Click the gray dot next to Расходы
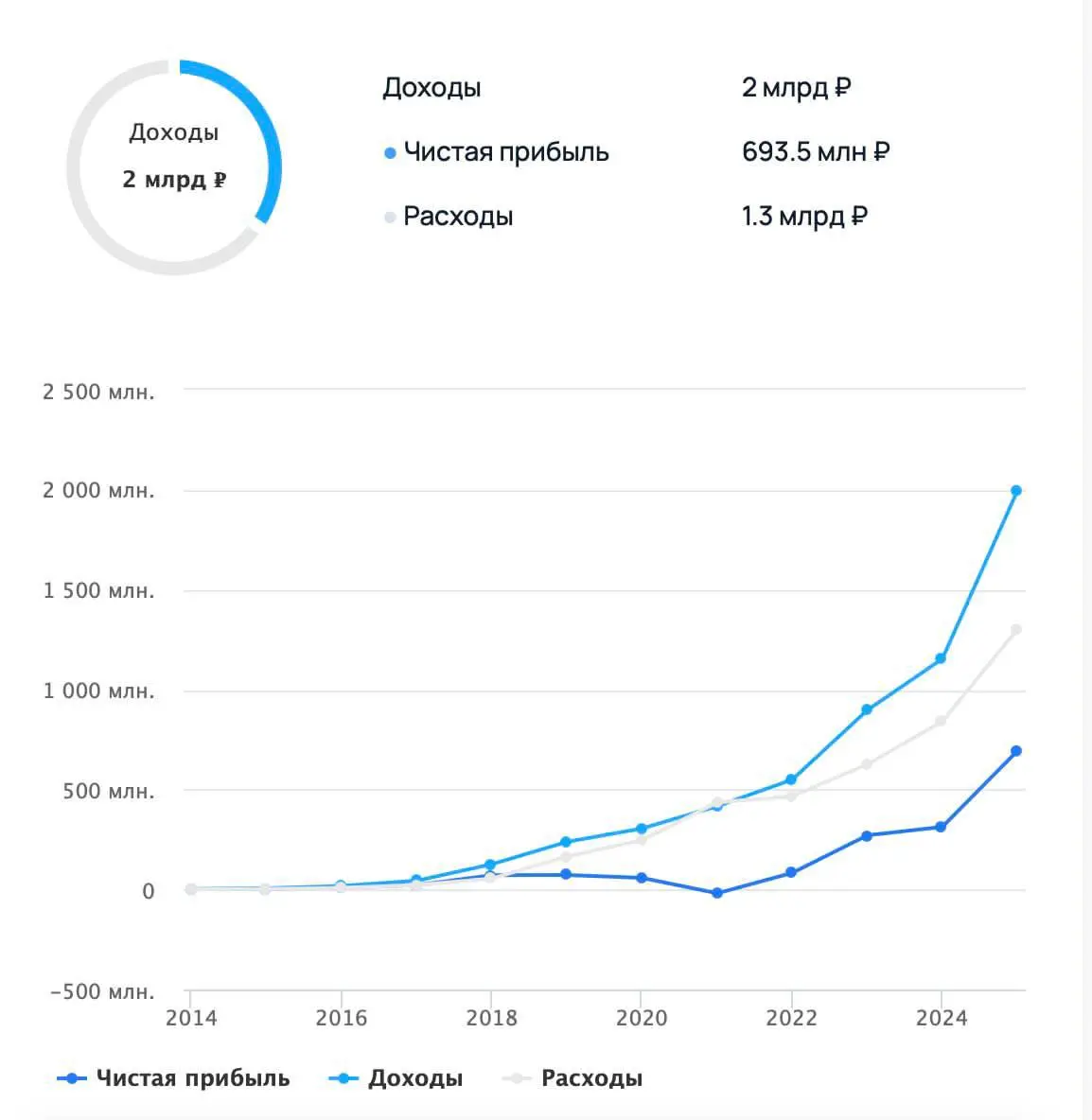The image size is (1092, 1120). coord(390,218)
